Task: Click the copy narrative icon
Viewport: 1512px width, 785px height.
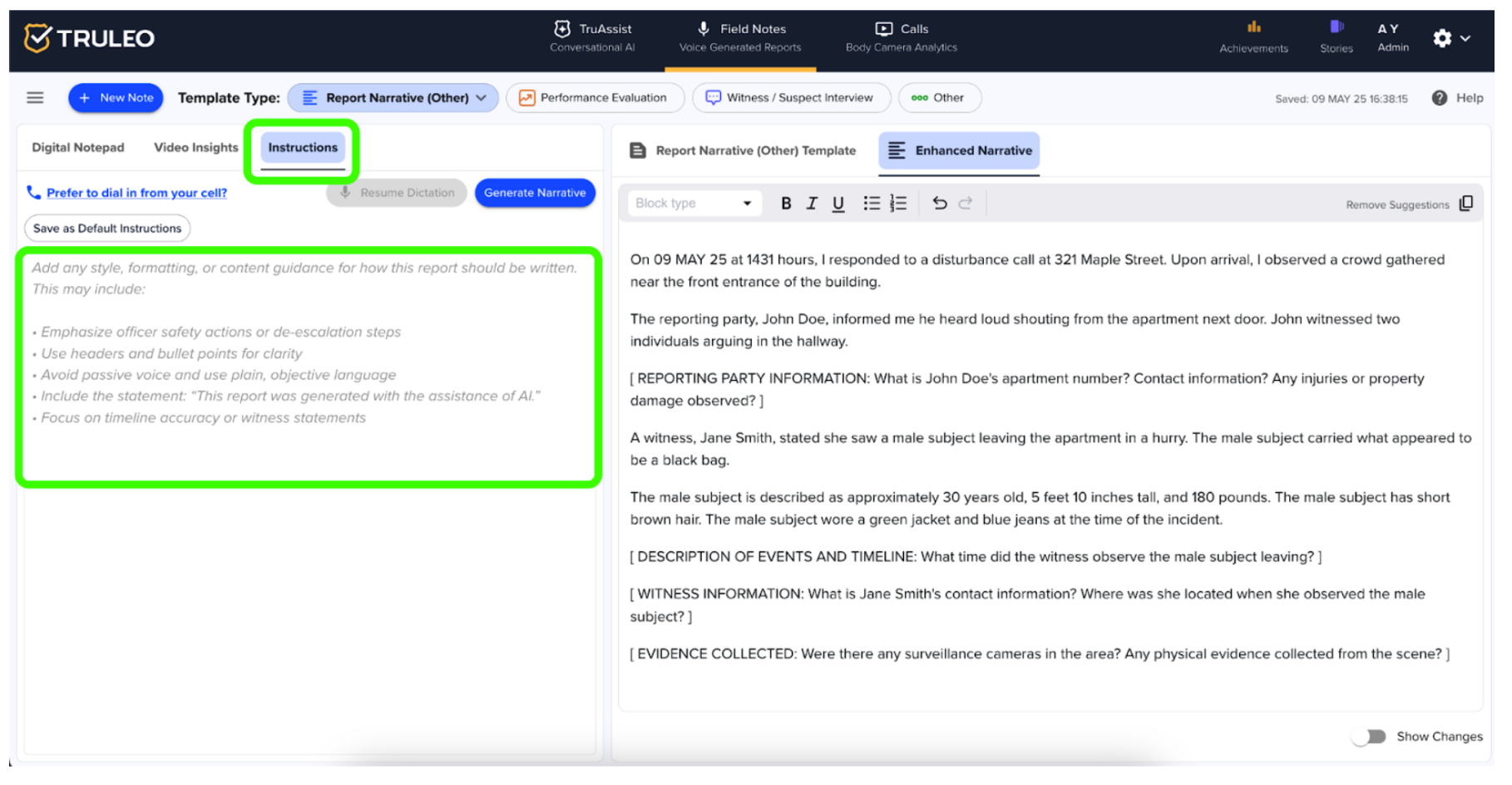Action: coord(1466,204)
